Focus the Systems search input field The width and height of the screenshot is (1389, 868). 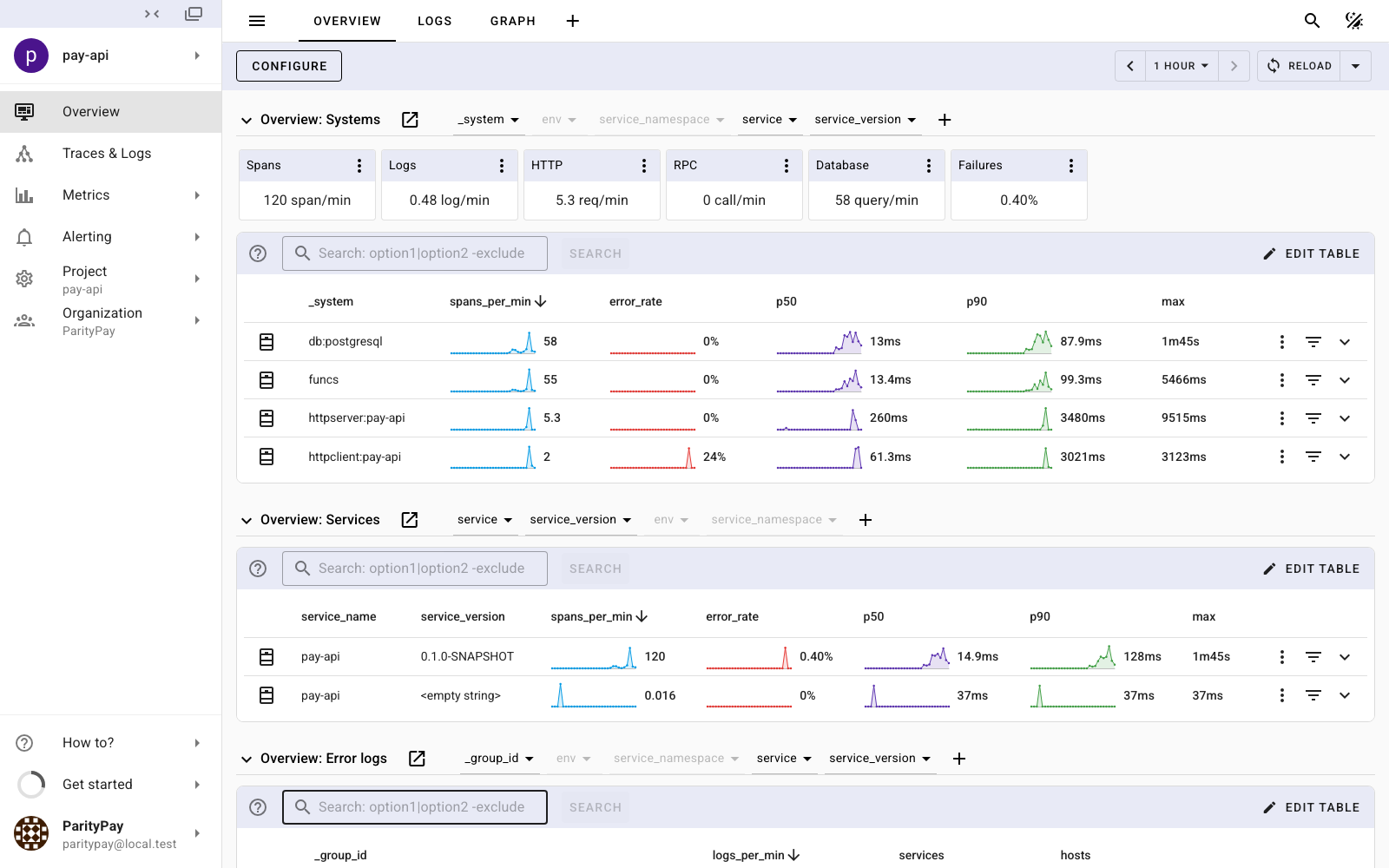click(415, 253)
